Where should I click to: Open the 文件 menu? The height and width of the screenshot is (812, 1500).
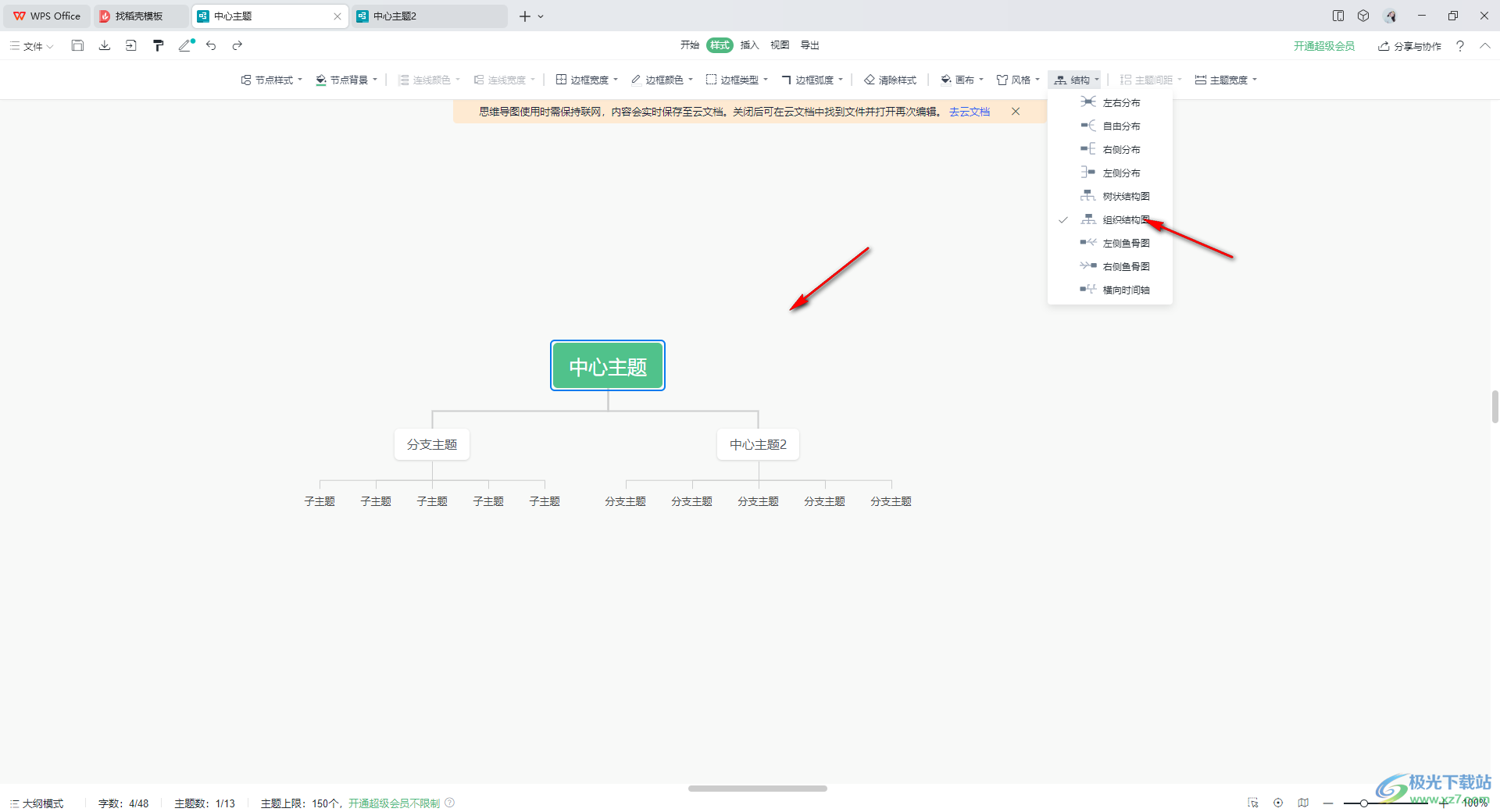pyautogui.click(x=32, y=46)
